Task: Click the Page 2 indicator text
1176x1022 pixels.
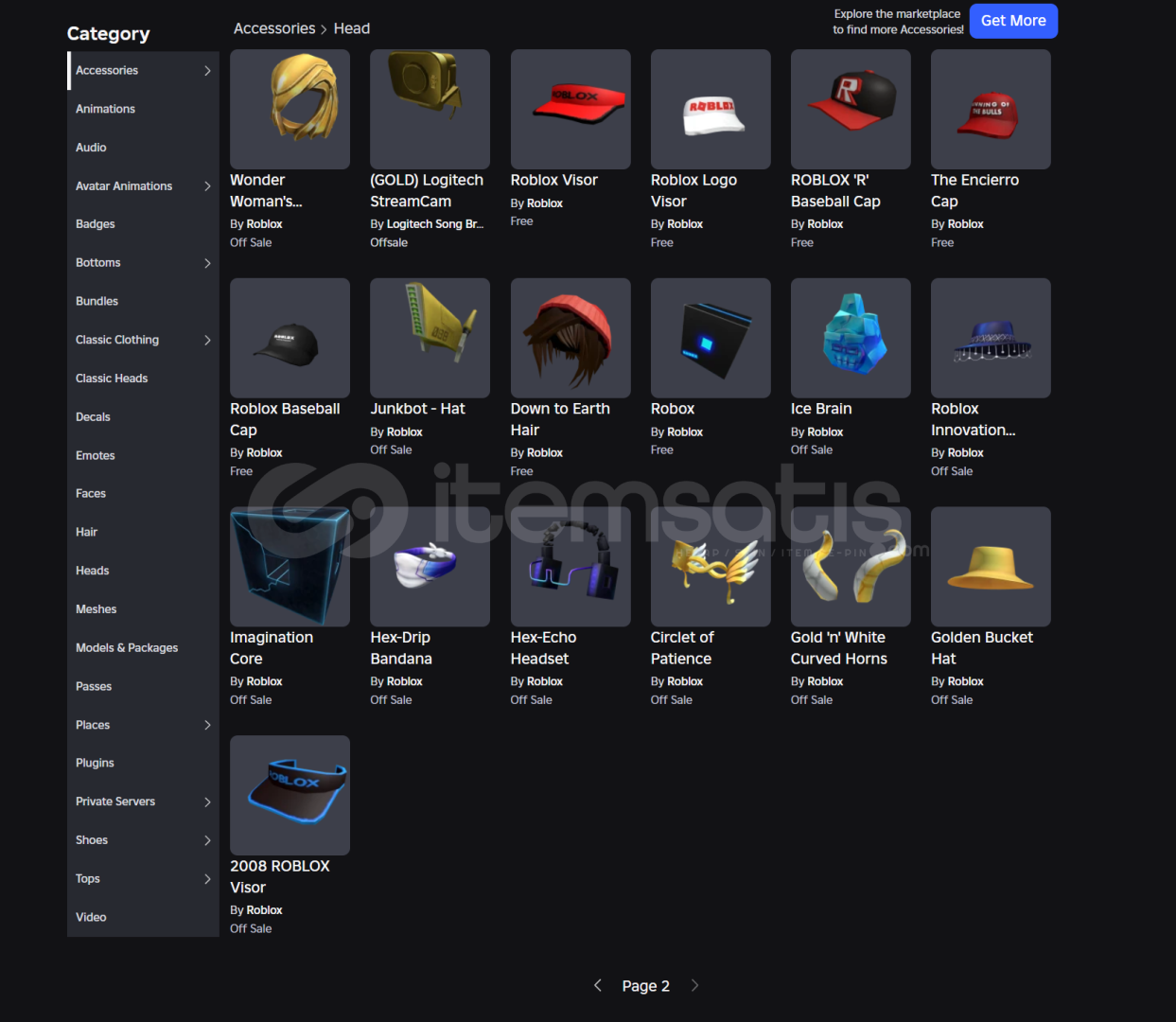Action: coord(646,986)
